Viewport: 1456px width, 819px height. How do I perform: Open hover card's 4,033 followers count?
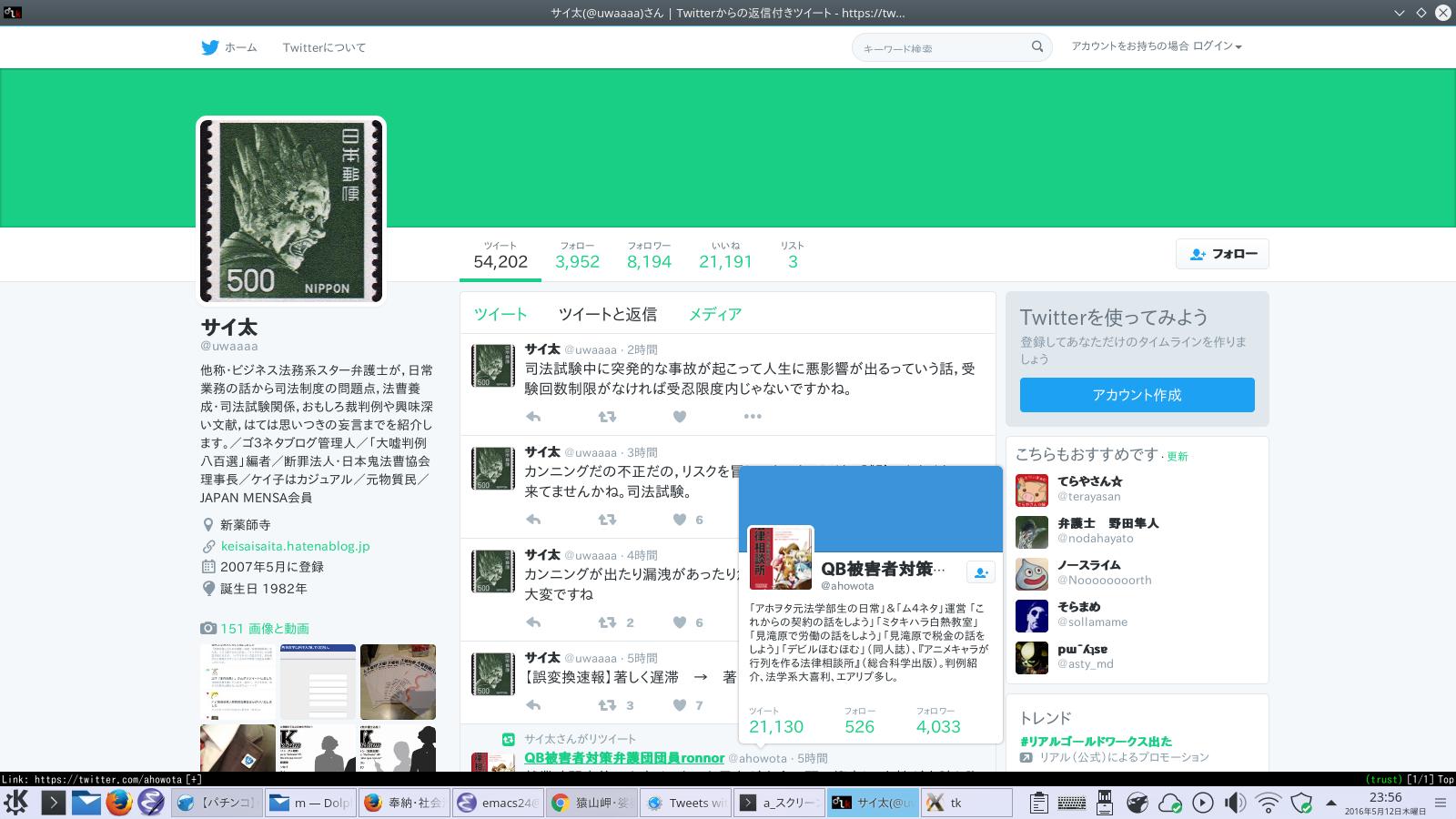pos(938,721)
